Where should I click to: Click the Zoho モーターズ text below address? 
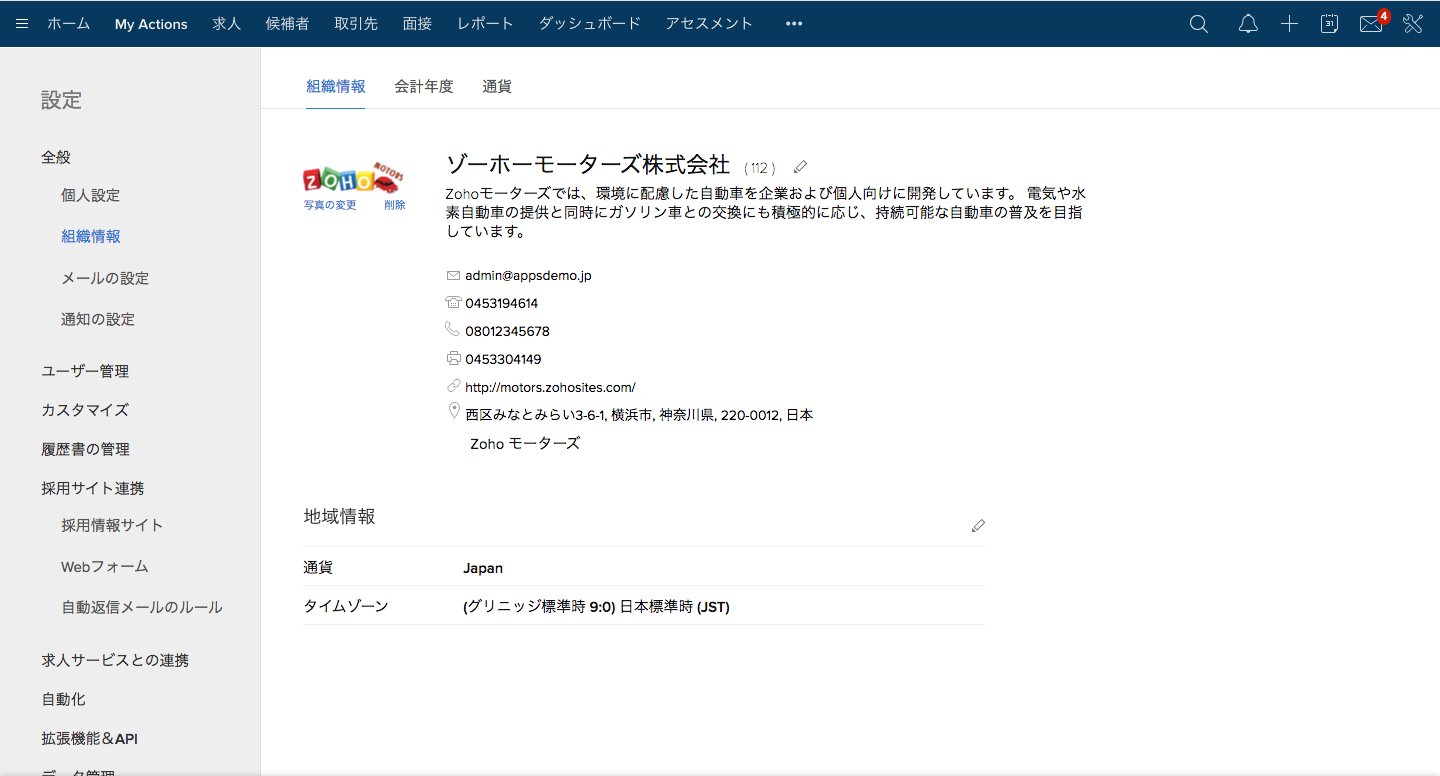tap(525, 443)
